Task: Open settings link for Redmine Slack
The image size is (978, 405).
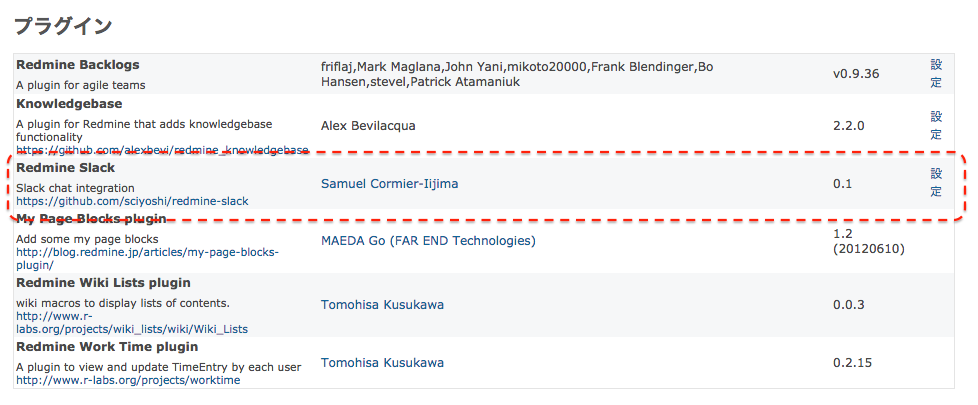Action: pyautogui.click(x=936, y=183)
